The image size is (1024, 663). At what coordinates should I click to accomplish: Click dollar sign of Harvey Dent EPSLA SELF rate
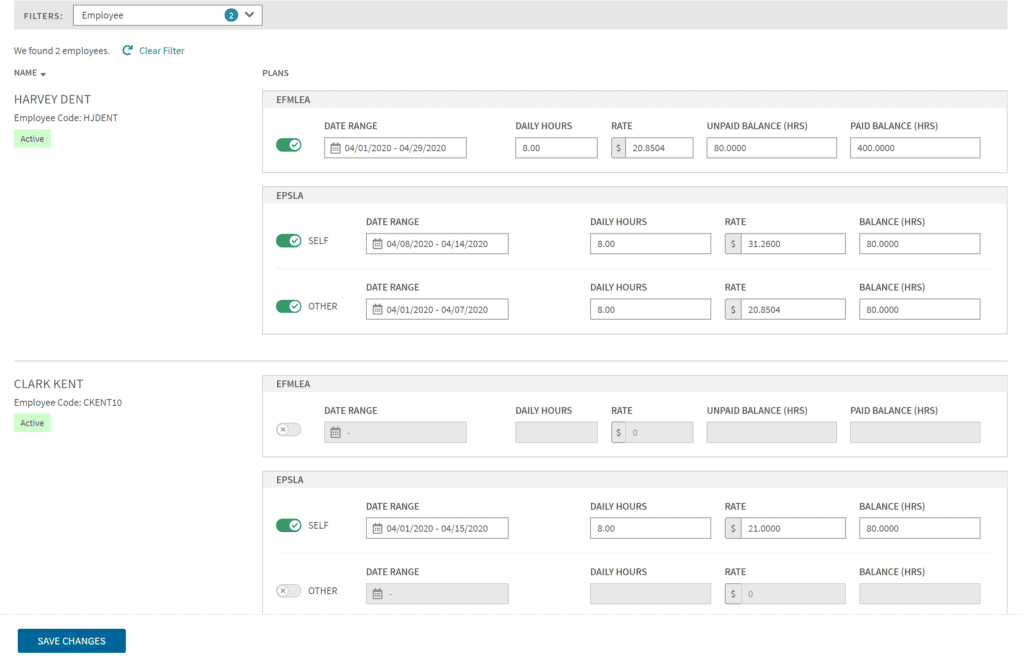coord(733,244)
